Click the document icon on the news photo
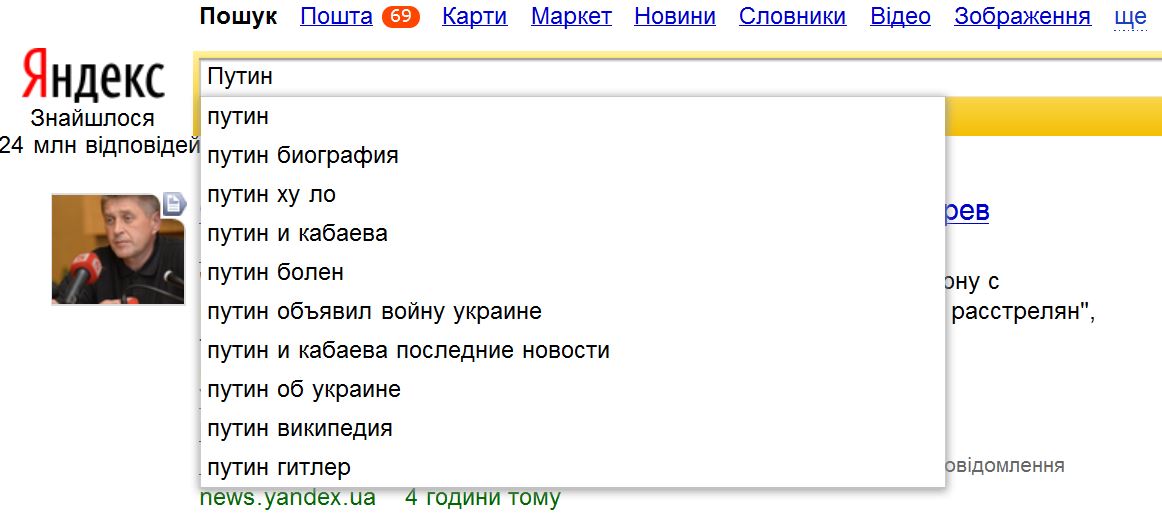Image resolution: width=1162 pixels, height=523 pixels. coord(174,203)
